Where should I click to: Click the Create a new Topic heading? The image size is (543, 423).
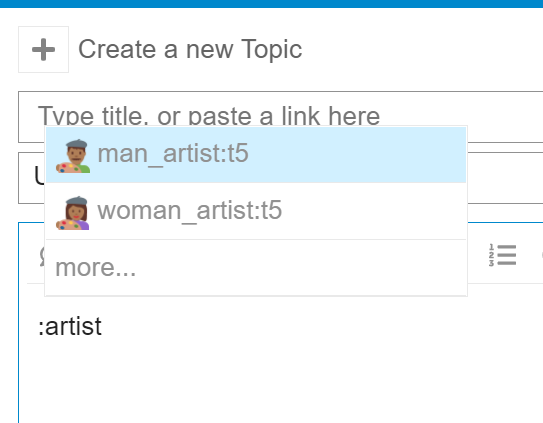tap(190, 50)
